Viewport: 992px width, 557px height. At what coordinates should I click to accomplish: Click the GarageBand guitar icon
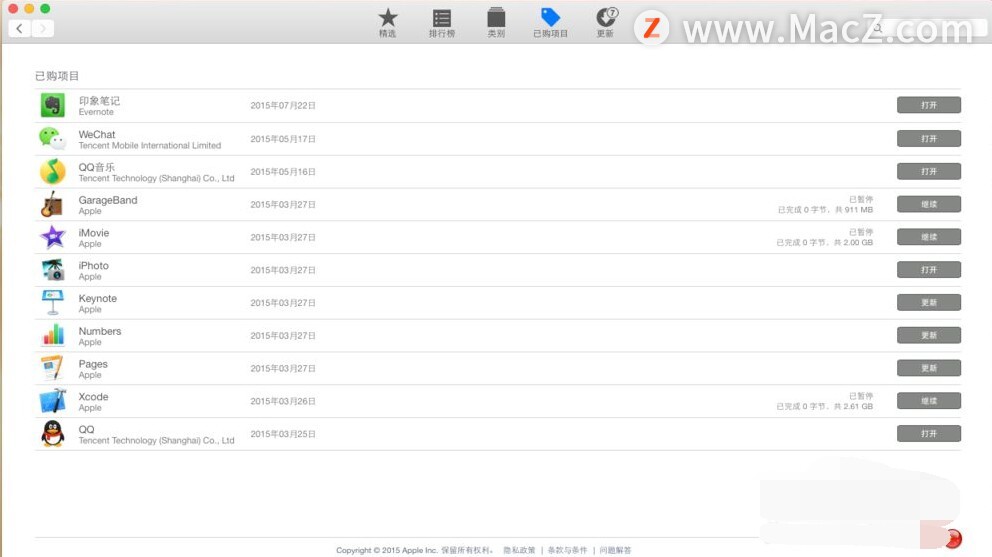[x=53, y=204]
